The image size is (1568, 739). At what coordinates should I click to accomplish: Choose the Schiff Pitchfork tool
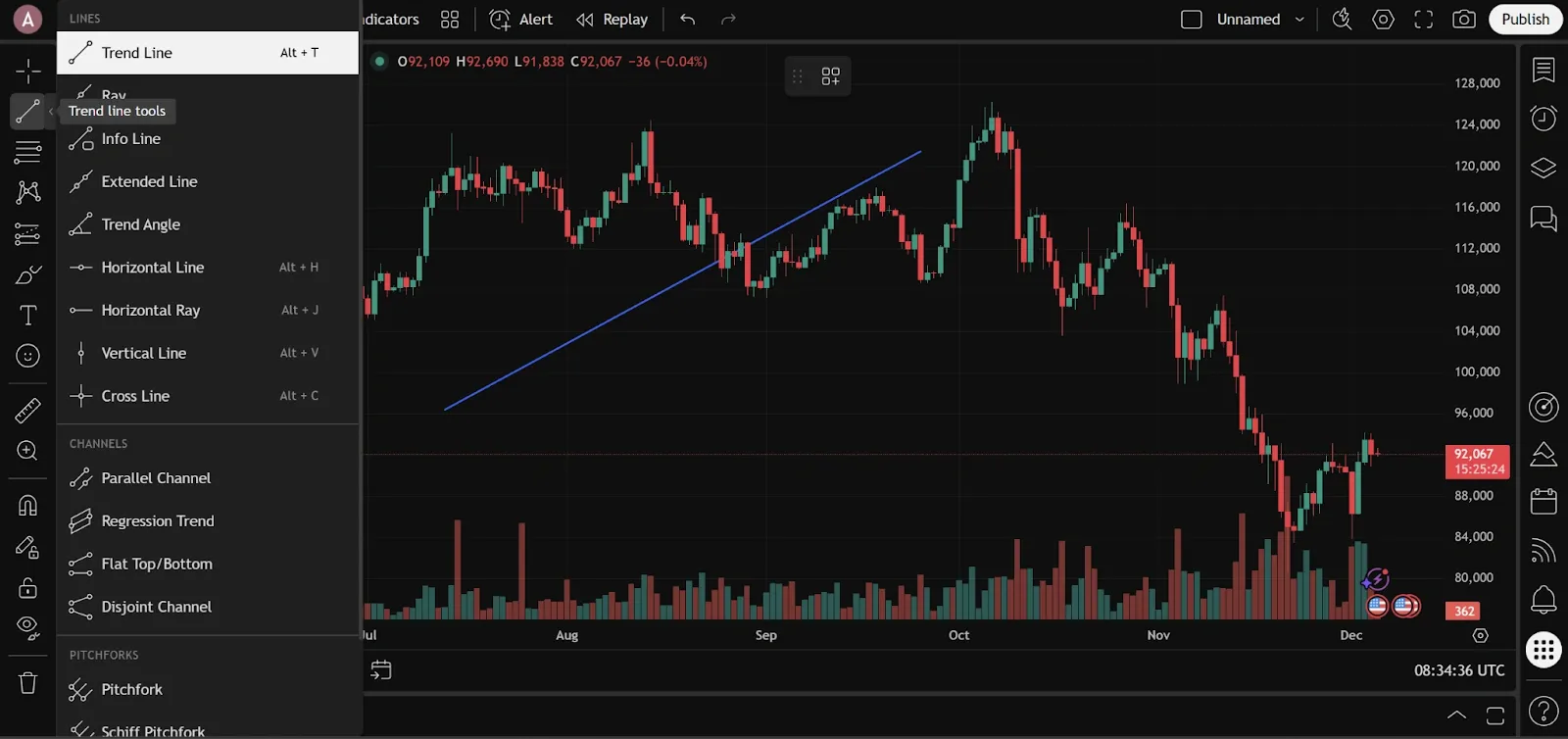point(208,730)
